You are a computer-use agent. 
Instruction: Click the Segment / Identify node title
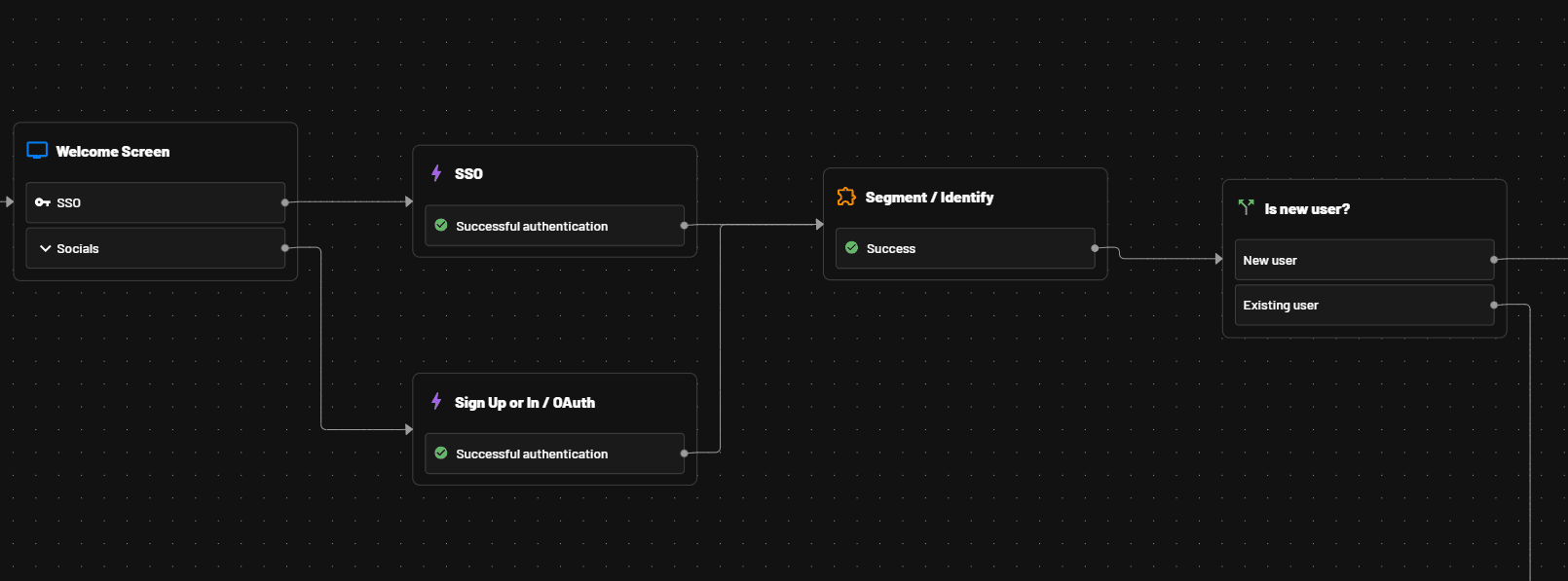tap(929, 198)
